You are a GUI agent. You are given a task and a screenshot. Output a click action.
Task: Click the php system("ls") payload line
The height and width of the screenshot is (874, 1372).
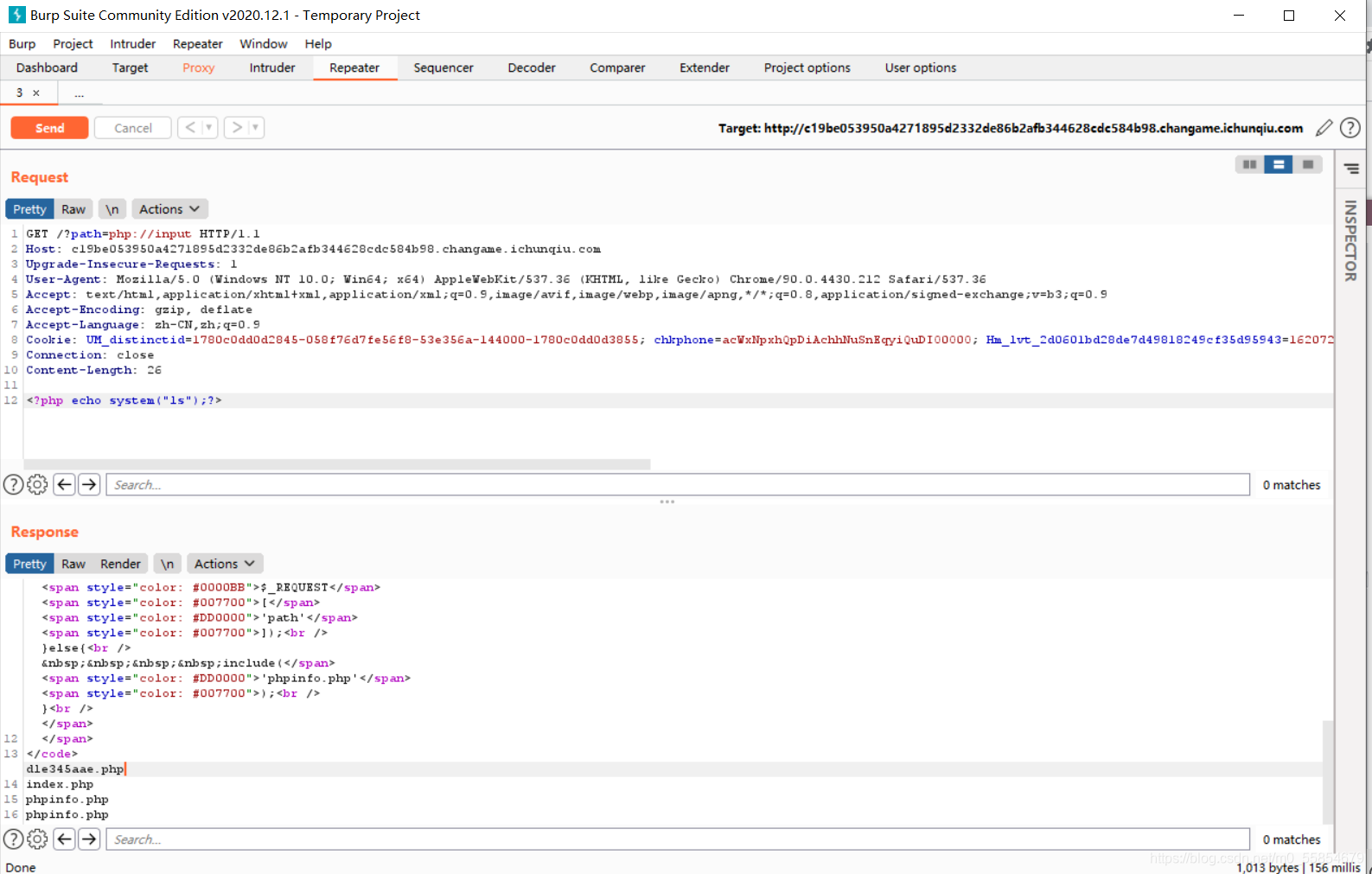(124, 400)
